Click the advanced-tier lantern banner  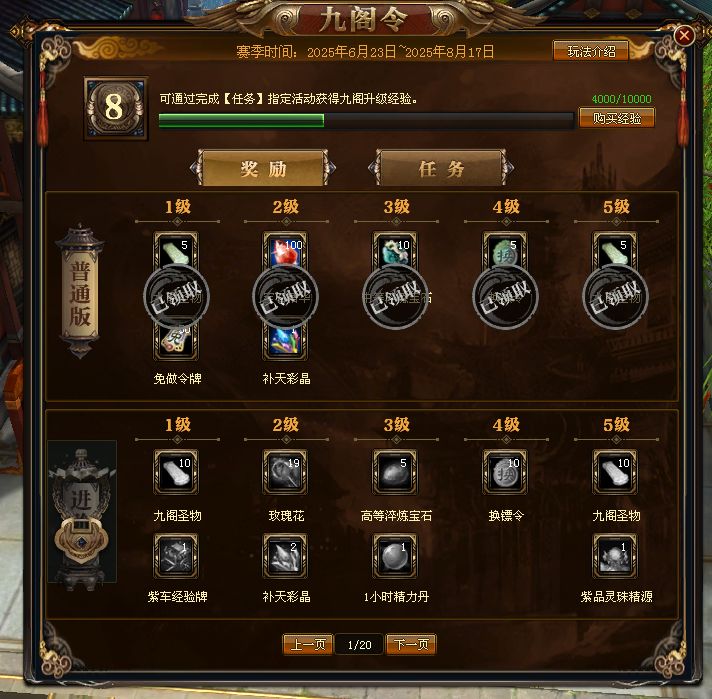coord(82,511)
